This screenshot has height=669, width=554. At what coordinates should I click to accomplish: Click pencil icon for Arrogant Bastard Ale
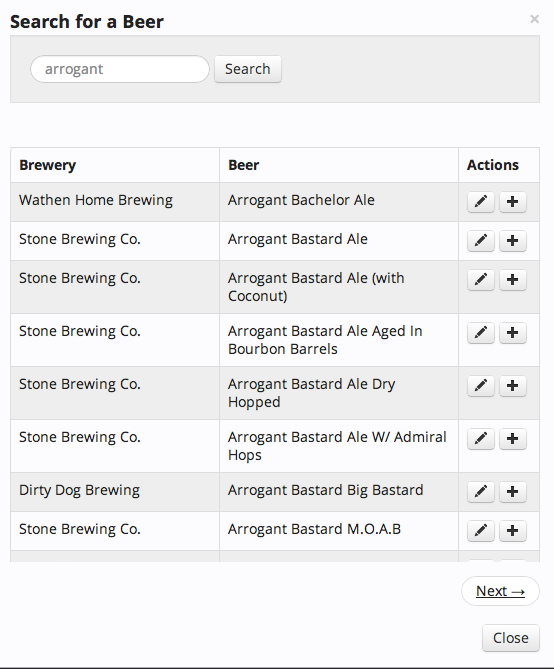pos(481,241)
